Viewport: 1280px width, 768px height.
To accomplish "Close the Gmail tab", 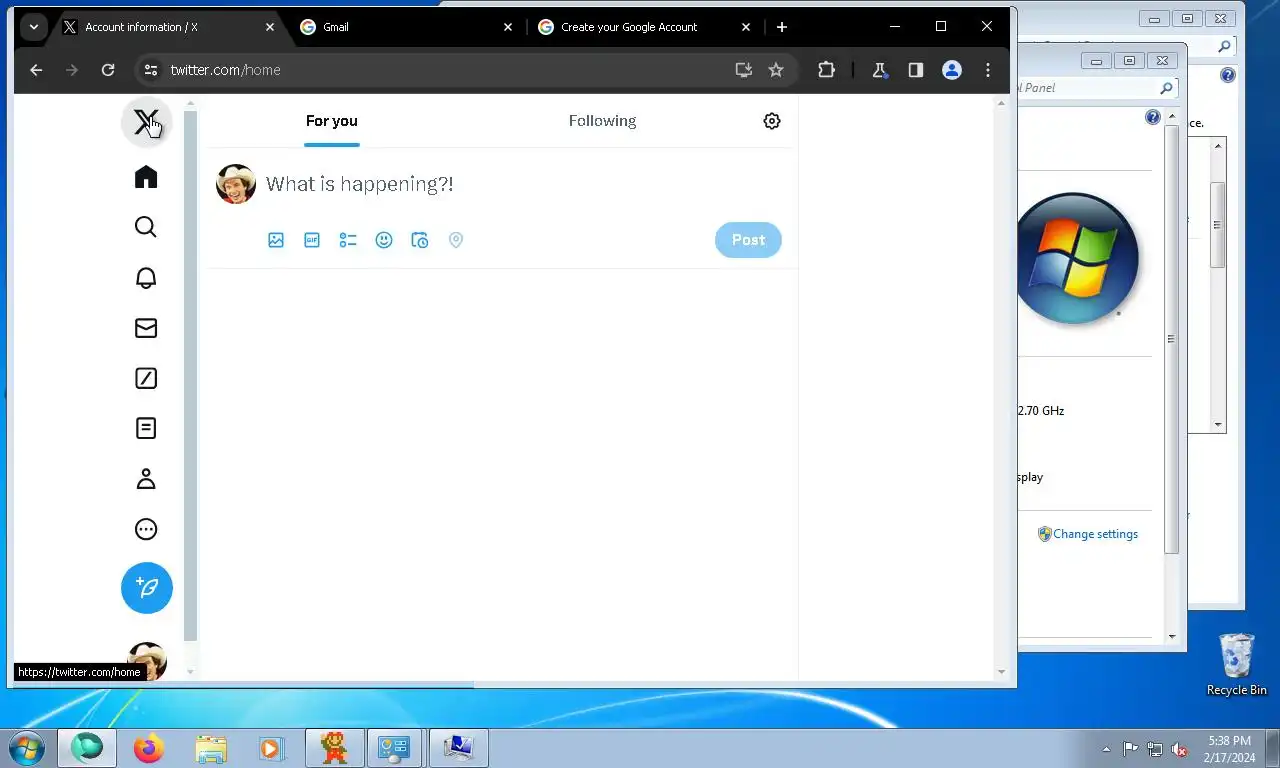I will [508, 27].
